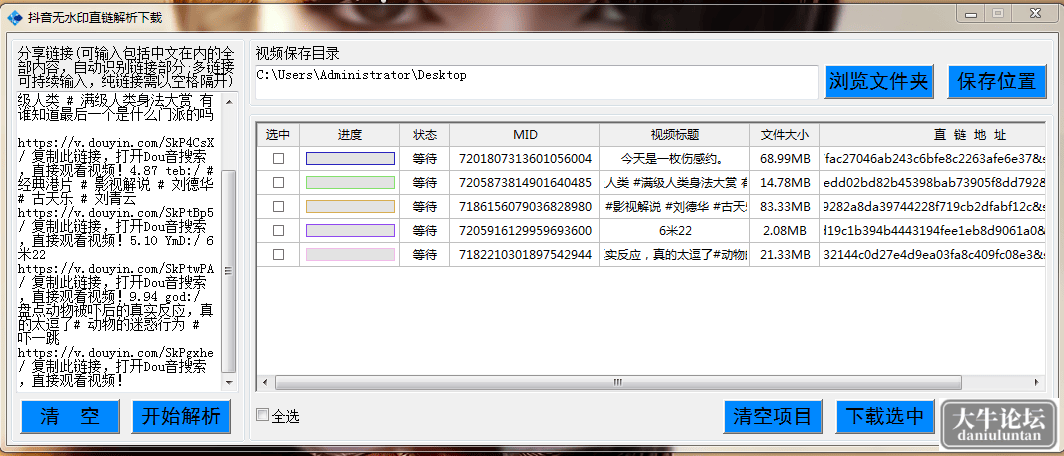Viewport: 1064px width, 456px height.
Task: Click the file size 83.33MB
Action: [785, 206]
